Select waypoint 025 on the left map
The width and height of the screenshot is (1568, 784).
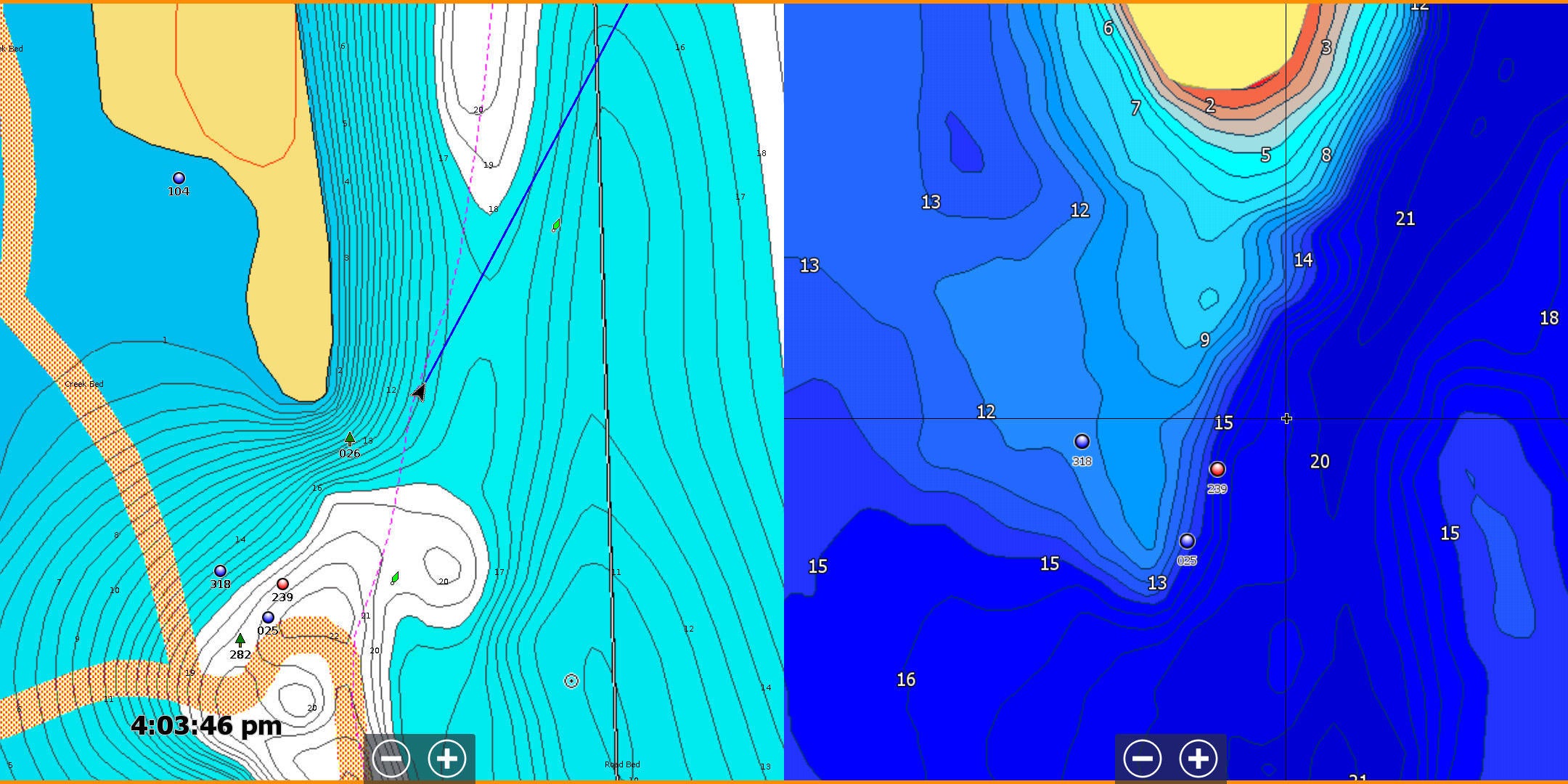268,618
